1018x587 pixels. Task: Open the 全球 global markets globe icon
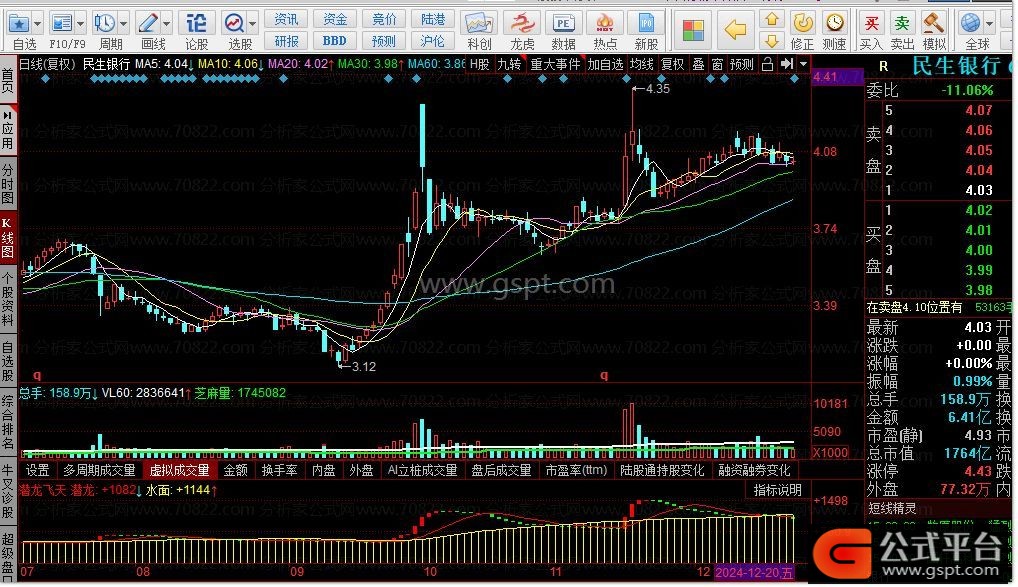pos(971,24)
